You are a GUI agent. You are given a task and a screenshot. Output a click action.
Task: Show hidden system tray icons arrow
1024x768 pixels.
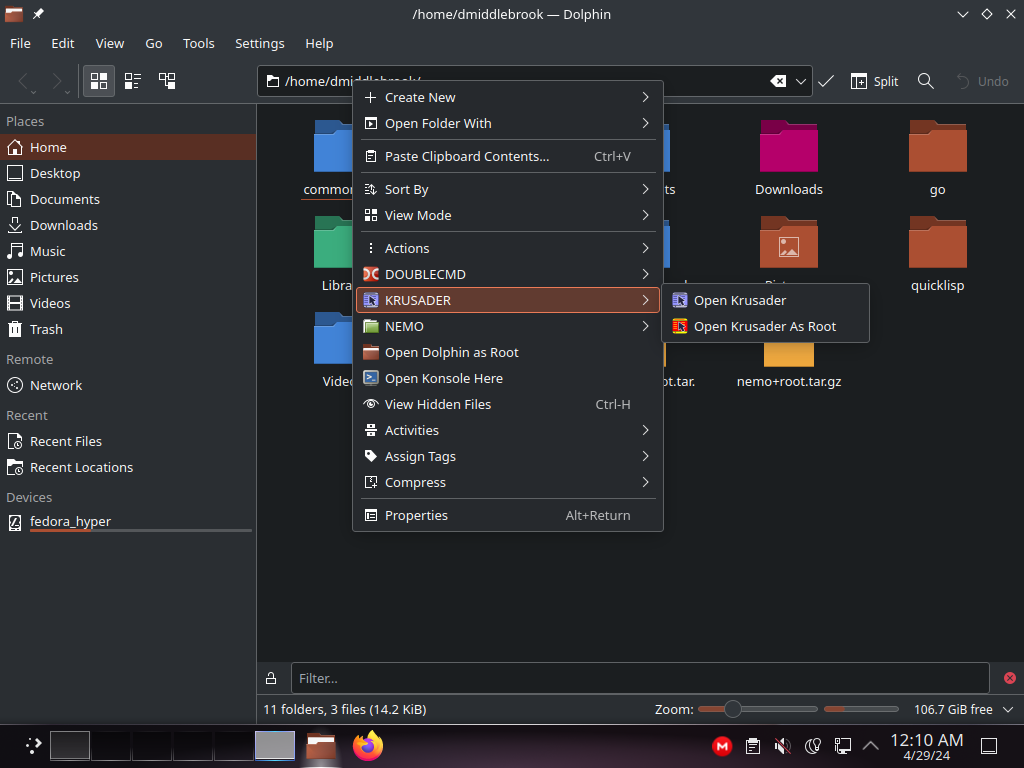point(871,746)
